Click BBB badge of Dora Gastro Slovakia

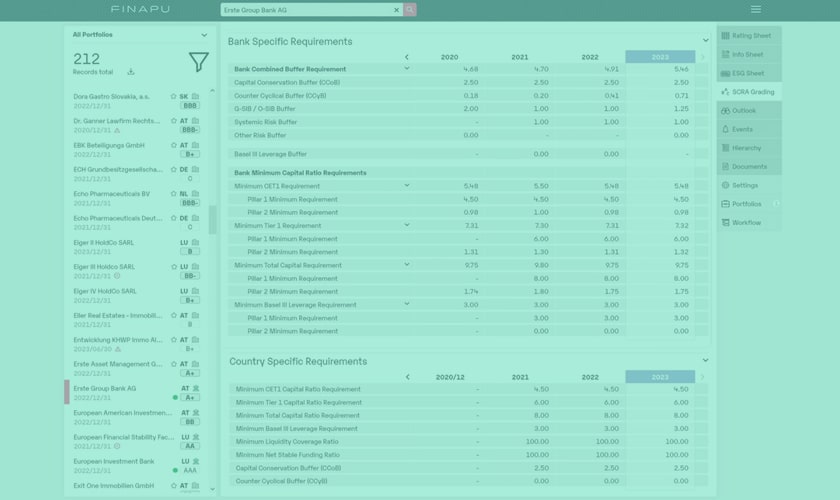[190, 106]
